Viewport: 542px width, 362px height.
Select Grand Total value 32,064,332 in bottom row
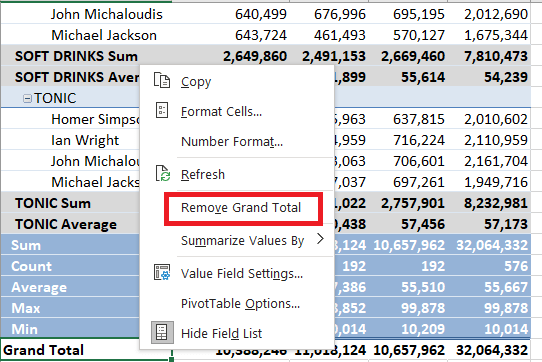click(492, 350)
